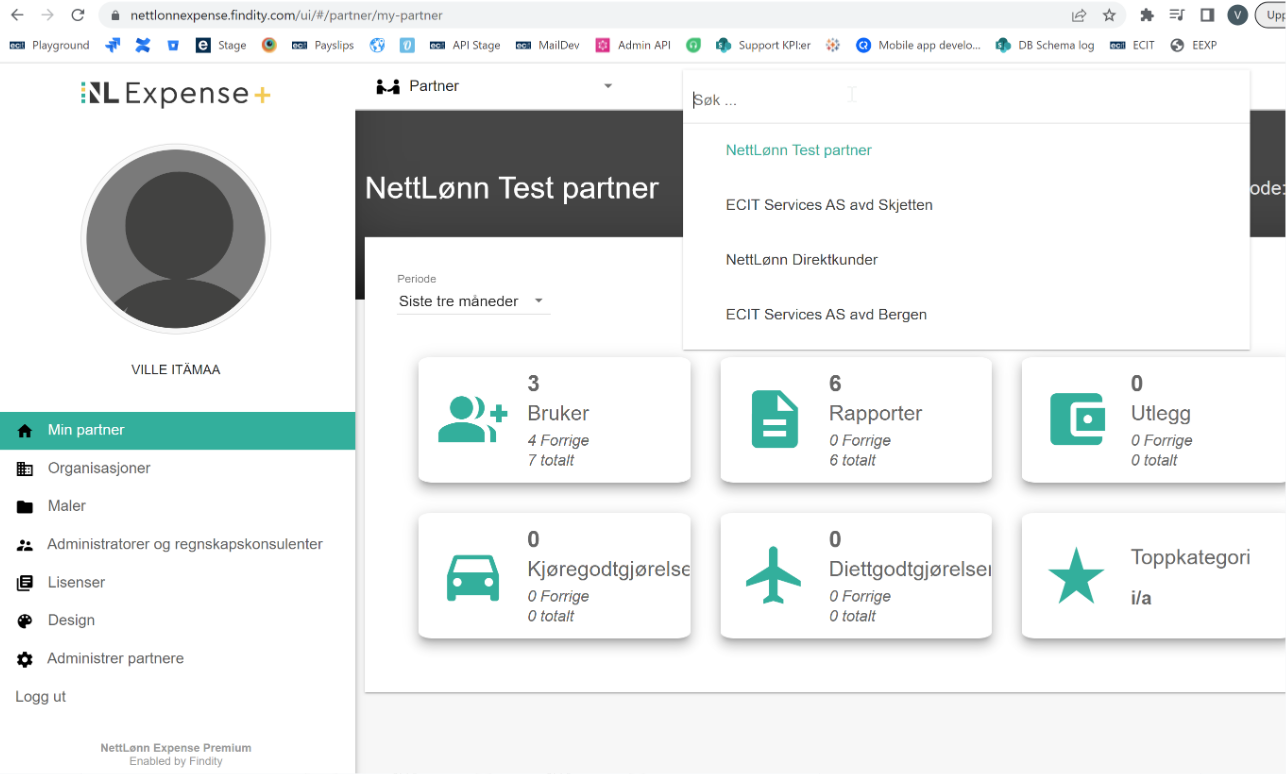Bookmark the page with the star icon
Viewport: 1286px width, 774px height.
pyautogui.click(x=1109, y=15)
